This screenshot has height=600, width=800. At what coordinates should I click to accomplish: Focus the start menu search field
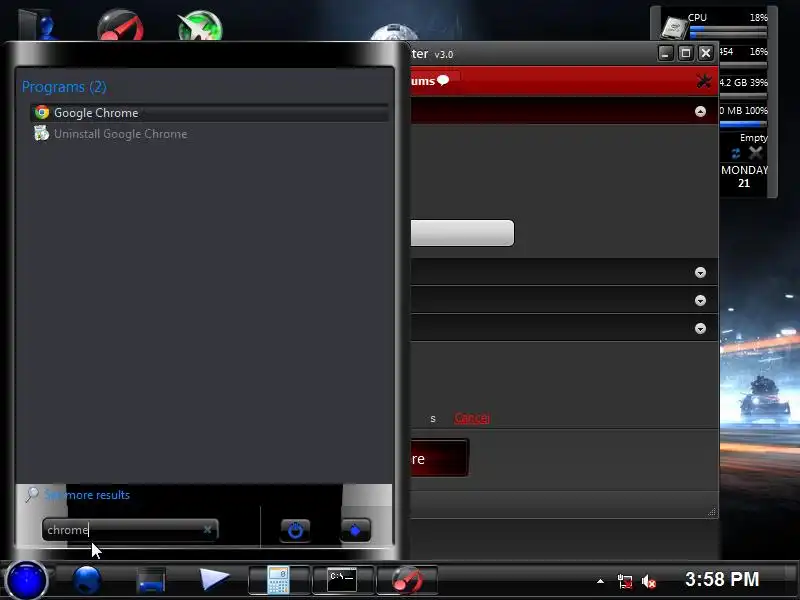pos(130,530)
